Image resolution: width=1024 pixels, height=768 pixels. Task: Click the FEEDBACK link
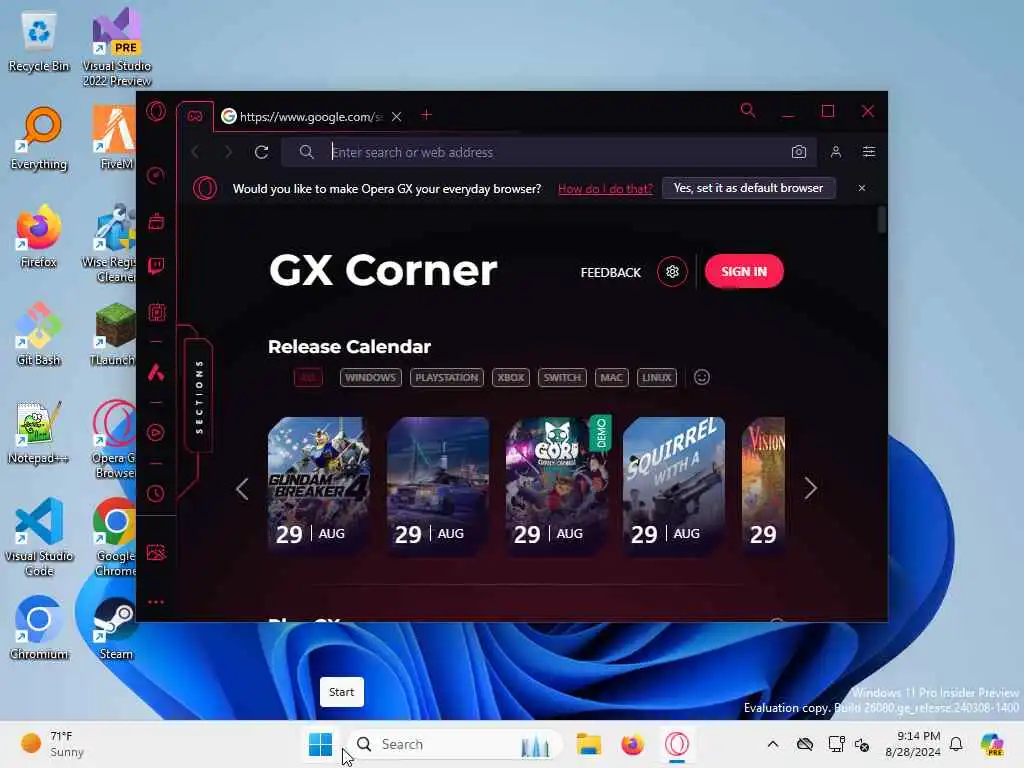click(611, 272)
